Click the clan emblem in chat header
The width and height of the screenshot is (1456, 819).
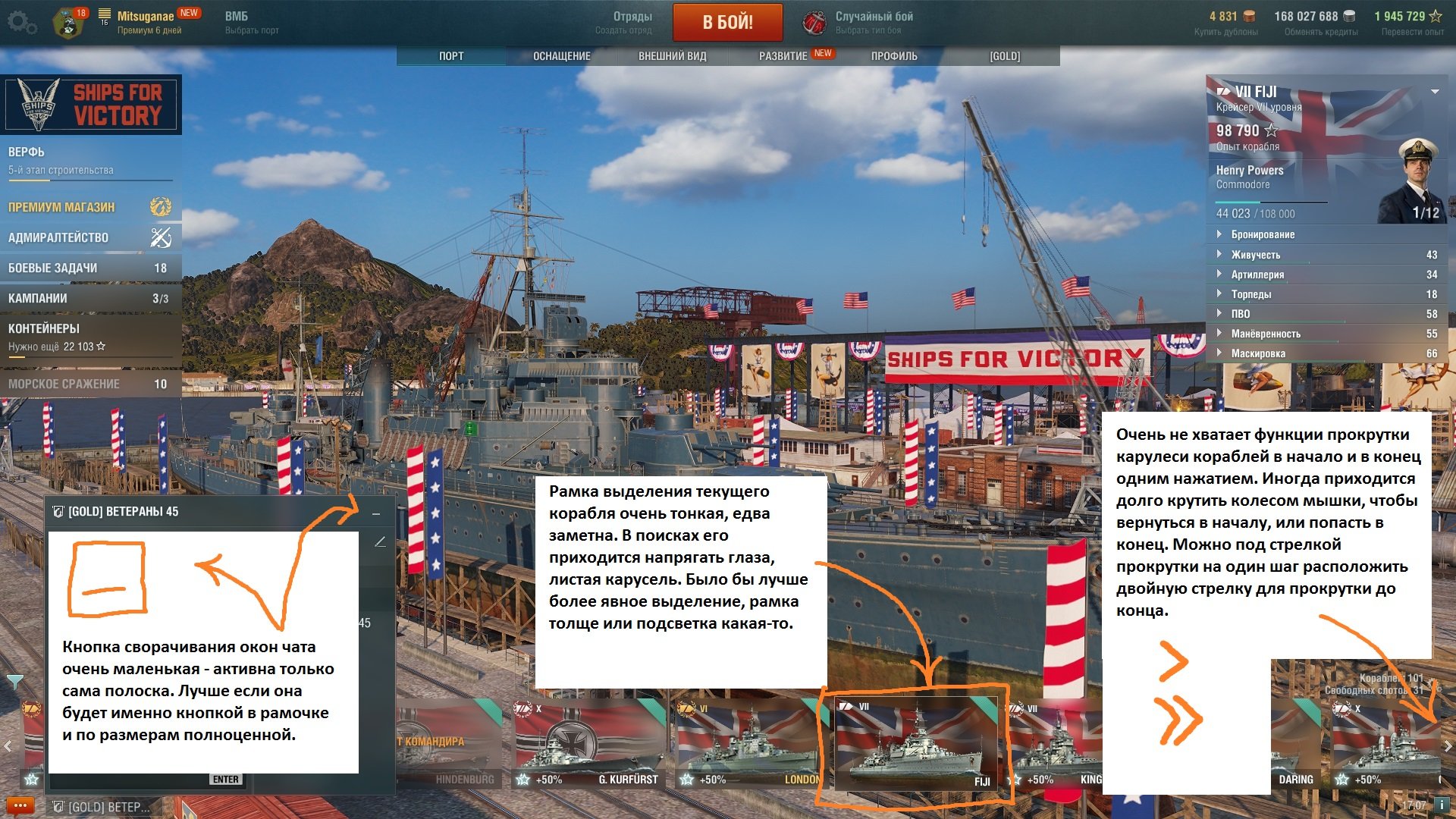click(58, 512)
